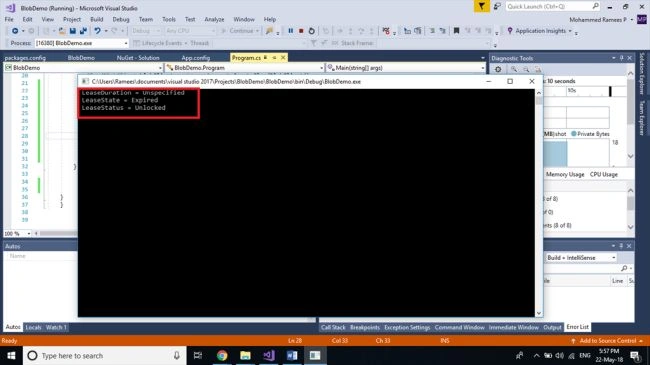Viewport: 650px width, 365px height.
Task: Open the Continue button dropdown arrow
Action: point(257,31)
